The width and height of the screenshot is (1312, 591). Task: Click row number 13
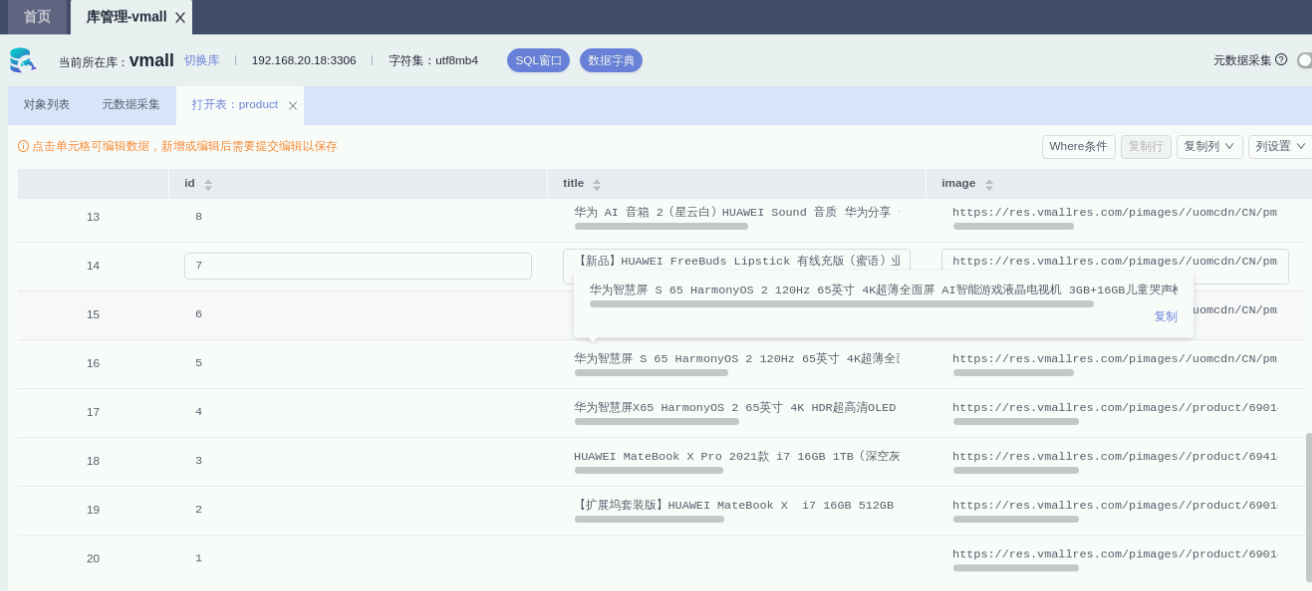pyautogui.click(x=93, y=216)
